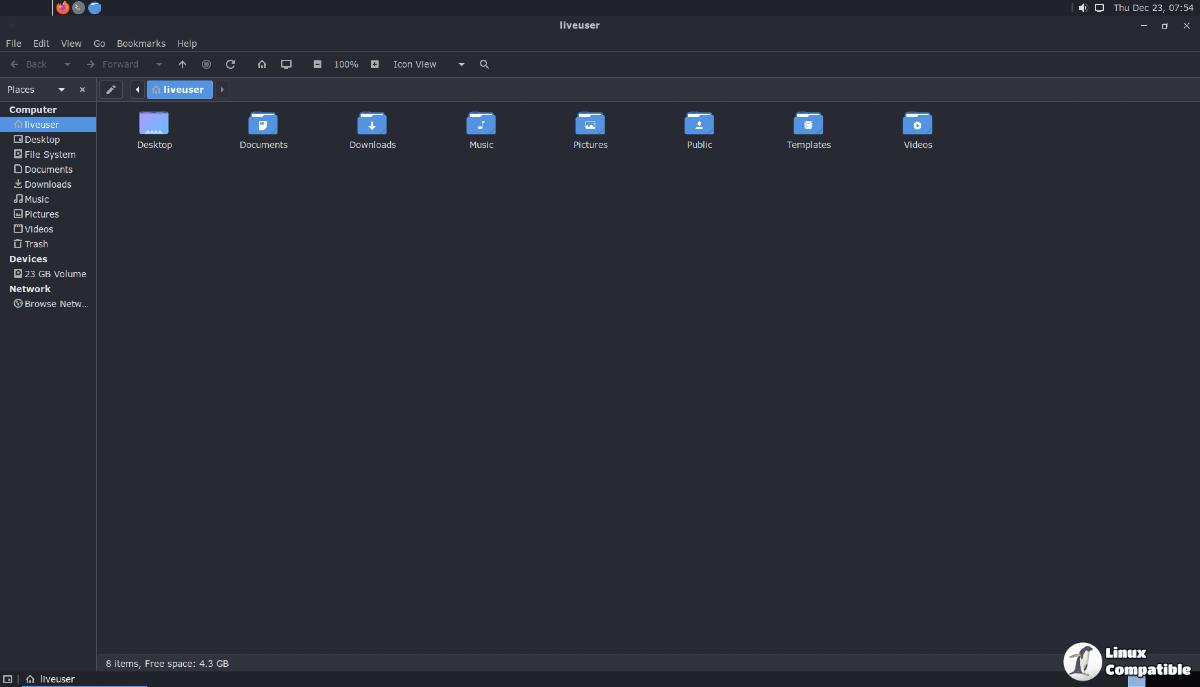Toggle the location edit pencil button
Image resolution: width=1200 pixels, height=687 pixels.
[111, 90]
